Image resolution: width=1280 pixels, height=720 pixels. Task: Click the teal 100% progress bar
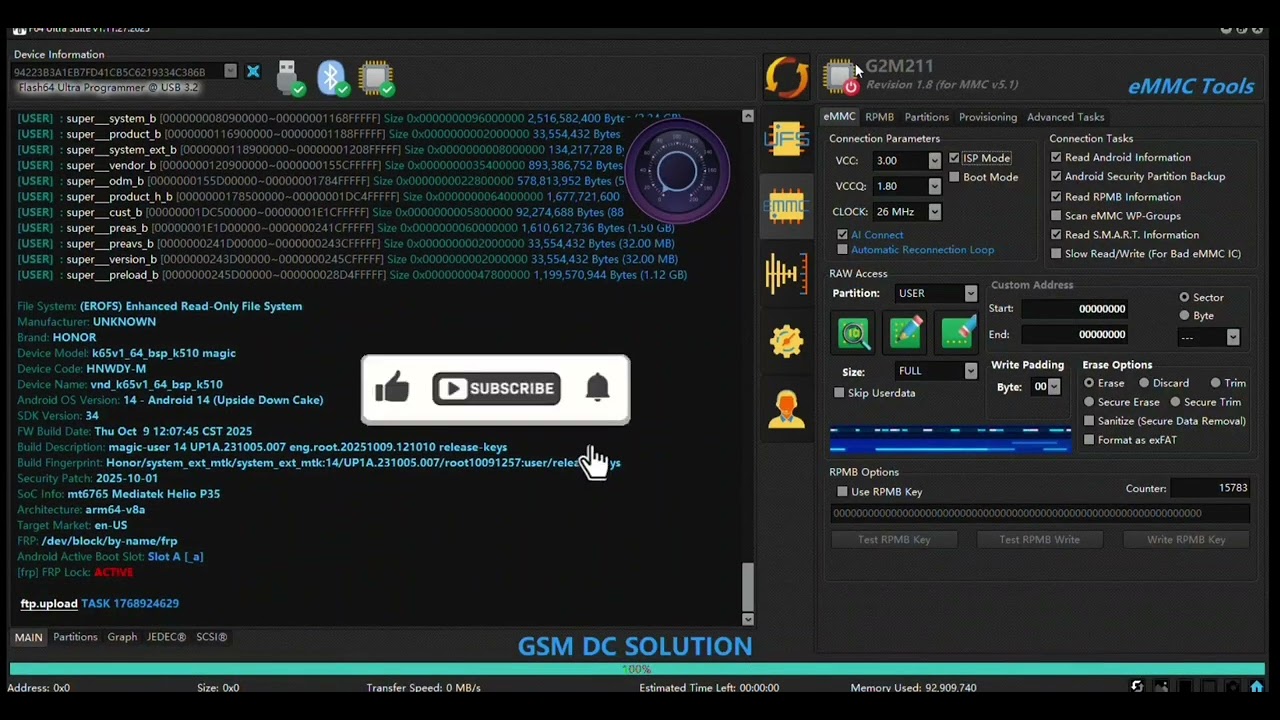[637, 669]
